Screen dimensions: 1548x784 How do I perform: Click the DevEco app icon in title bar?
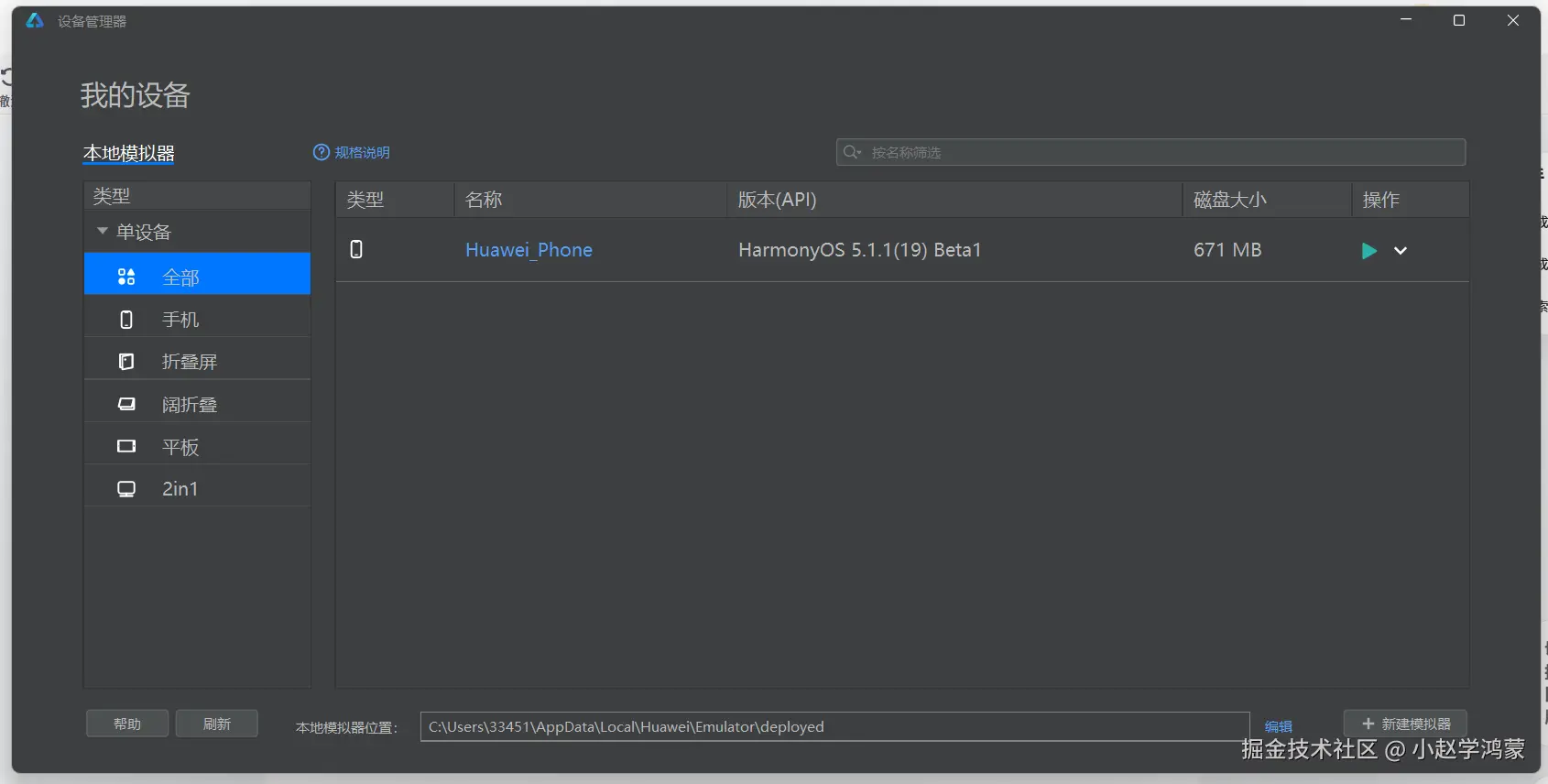pos(35,20)
